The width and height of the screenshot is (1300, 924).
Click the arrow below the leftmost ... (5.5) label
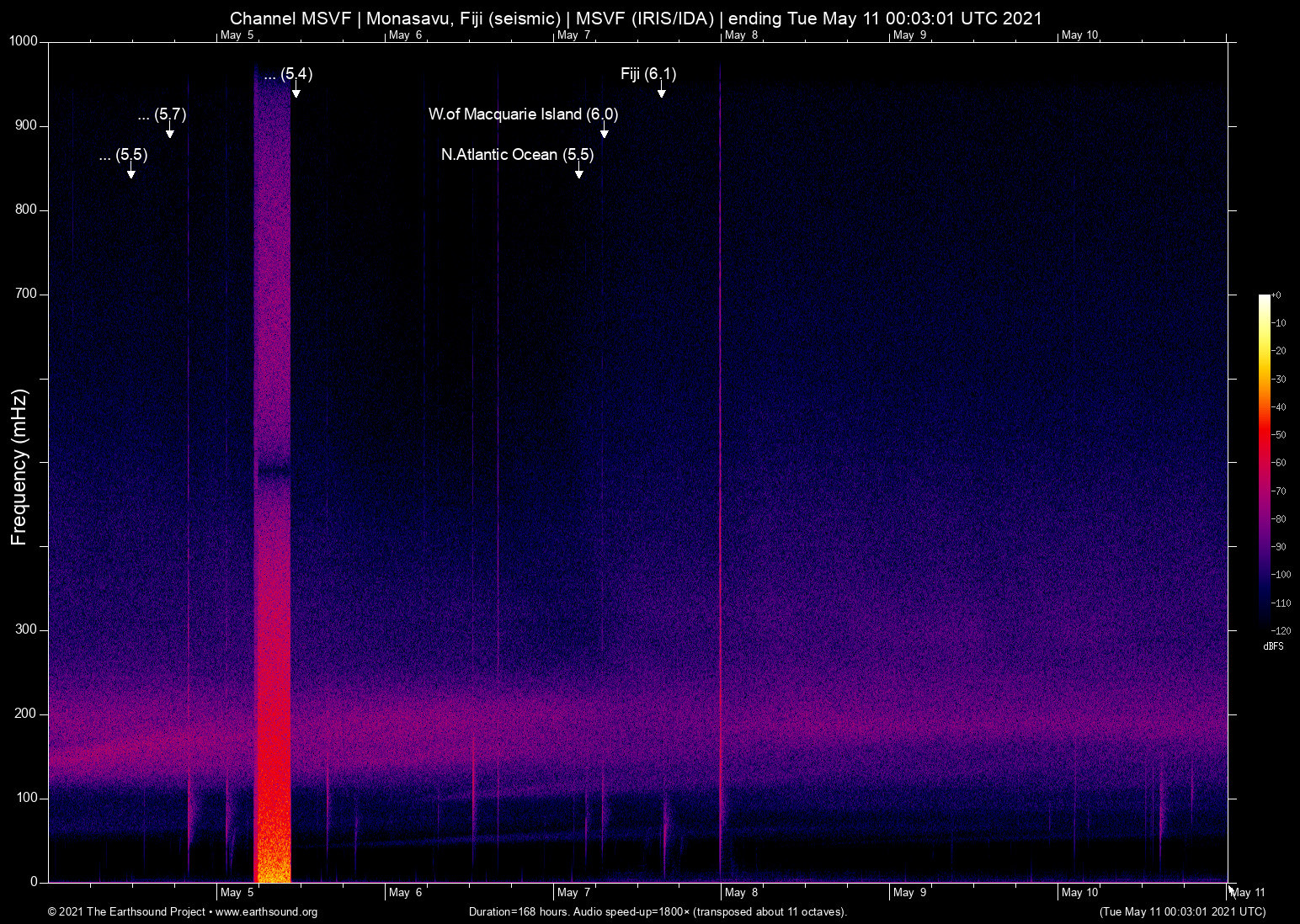pos(131,172)
